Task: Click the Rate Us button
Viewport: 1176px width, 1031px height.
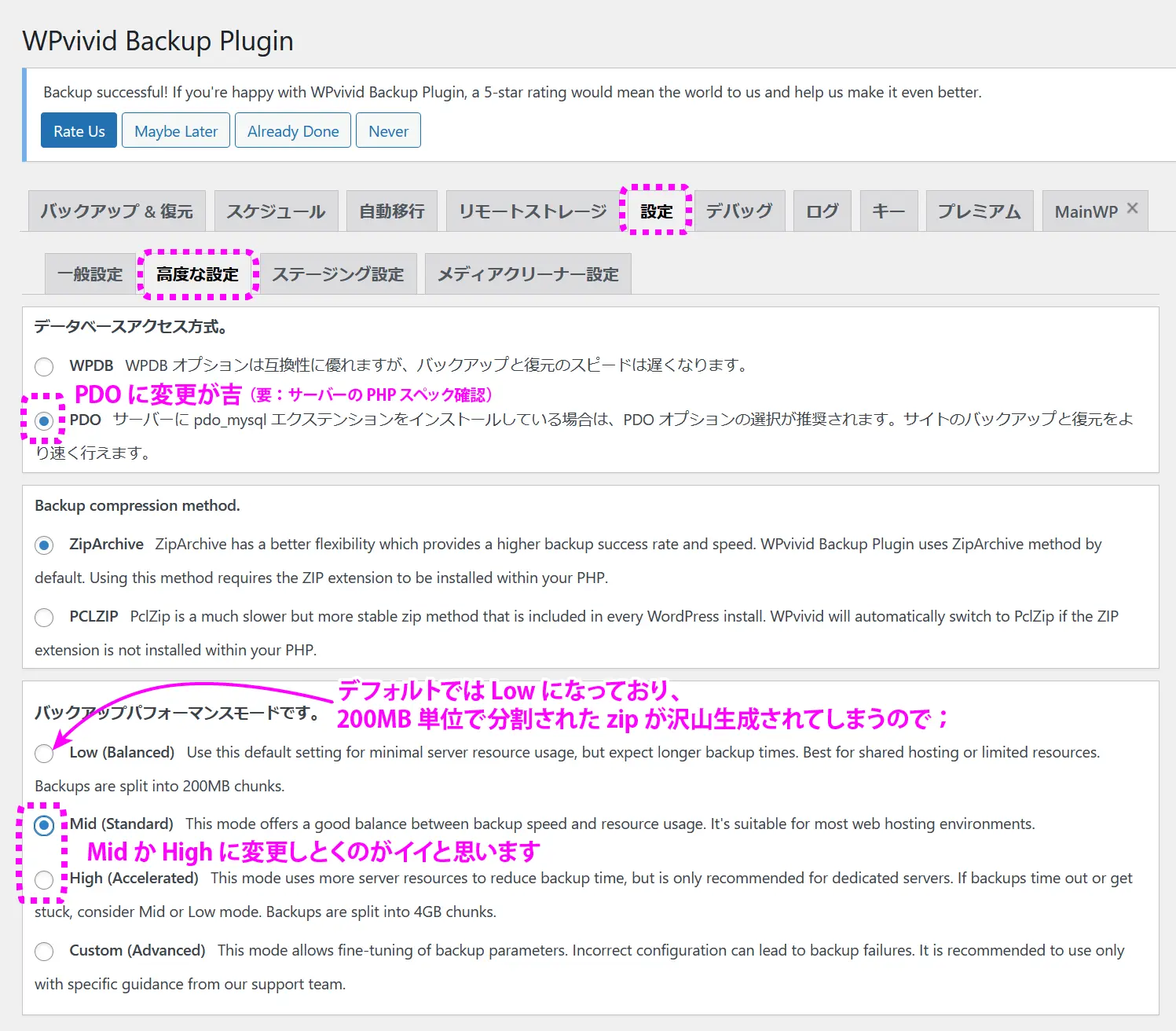Action: click(x=79, y=130)
